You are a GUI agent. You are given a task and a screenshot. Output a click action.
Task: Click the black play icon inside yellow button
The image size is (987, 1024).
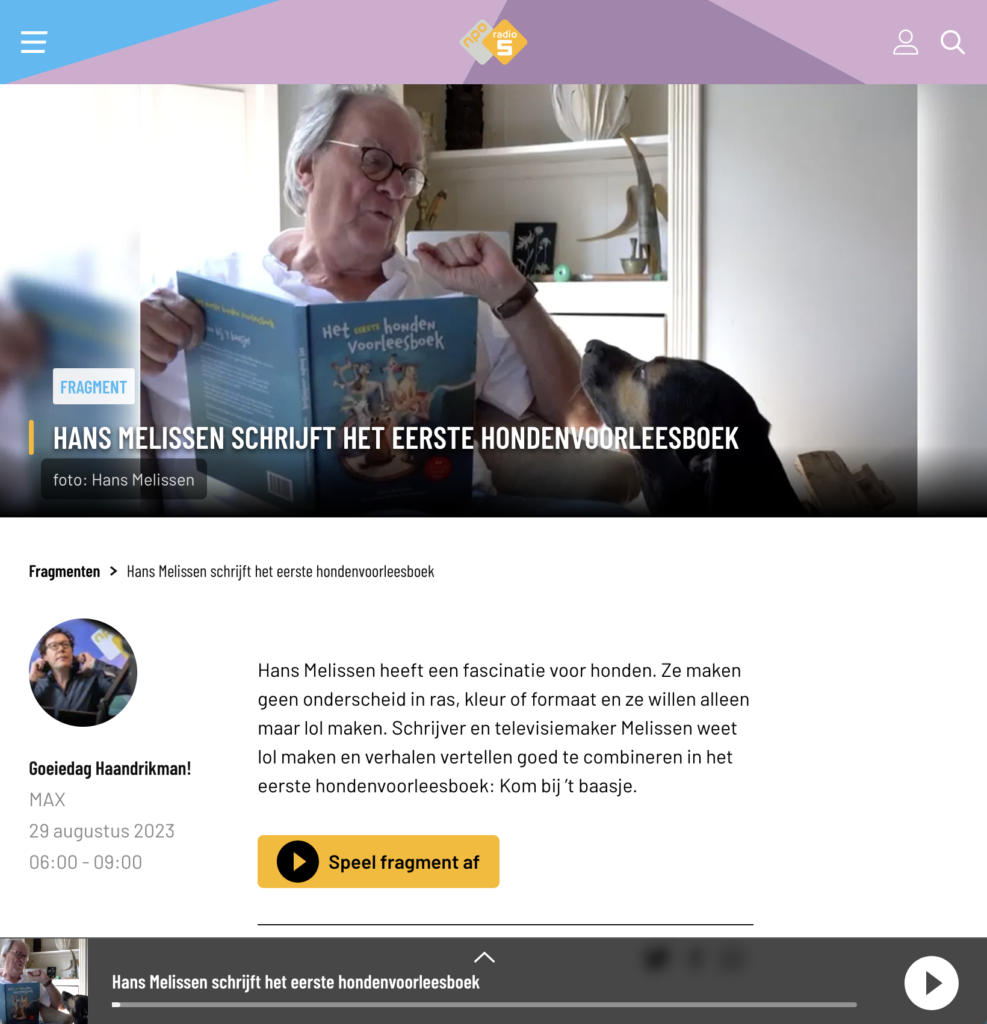297,861
